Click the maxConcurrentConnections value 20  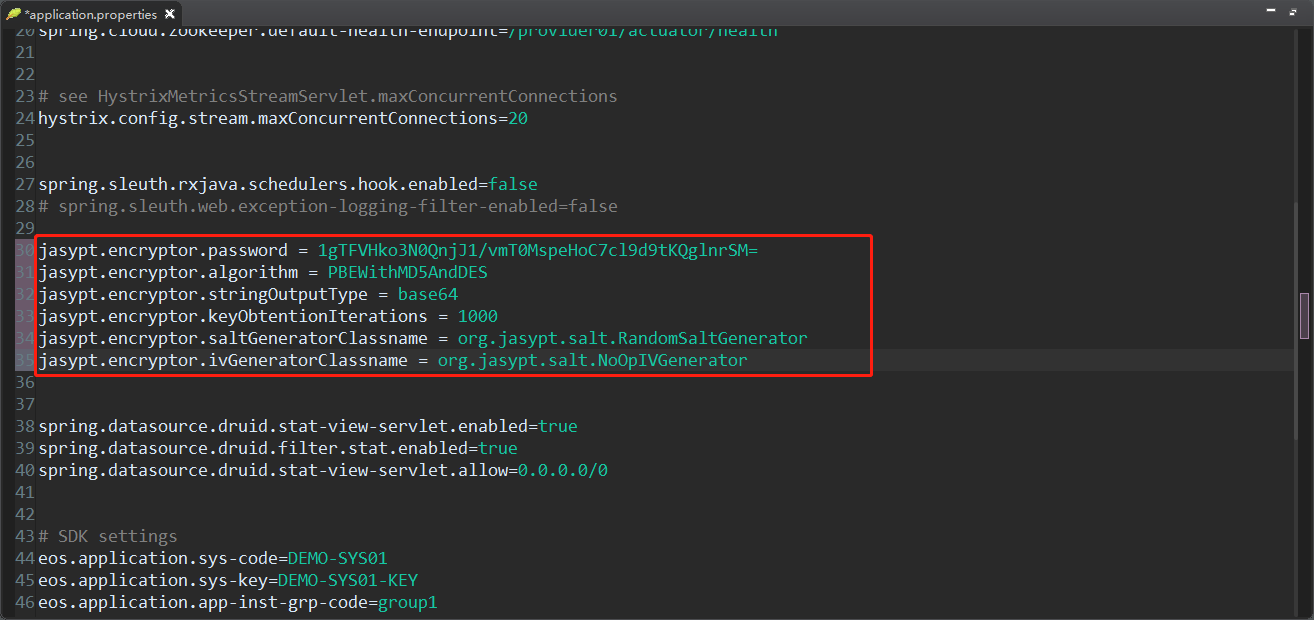(x=518, y=118)
